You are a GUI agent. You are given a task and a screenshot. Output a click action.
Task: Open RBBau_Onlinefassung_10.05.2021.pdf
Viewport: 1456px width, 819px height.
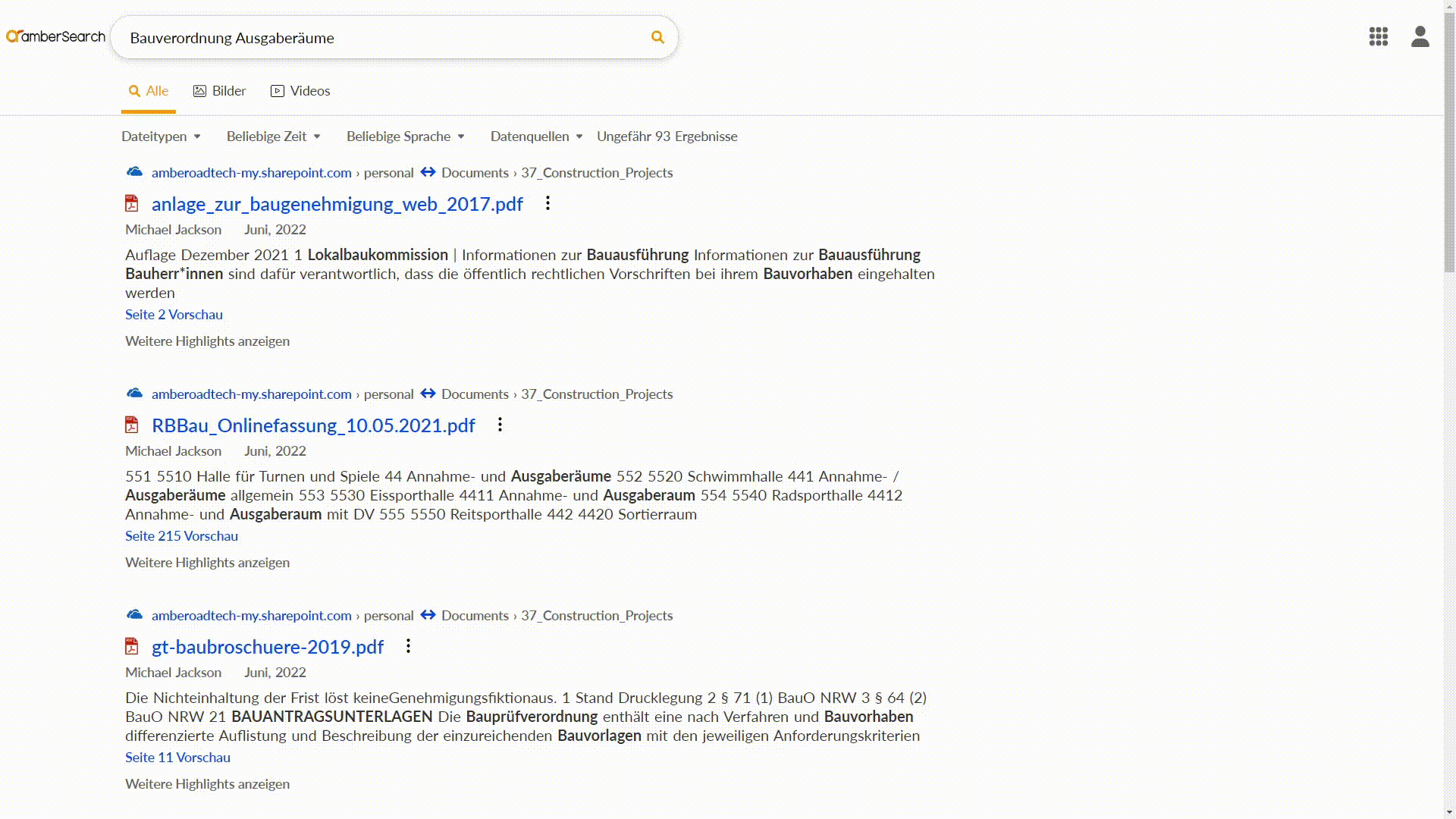[x=313, y=425]
